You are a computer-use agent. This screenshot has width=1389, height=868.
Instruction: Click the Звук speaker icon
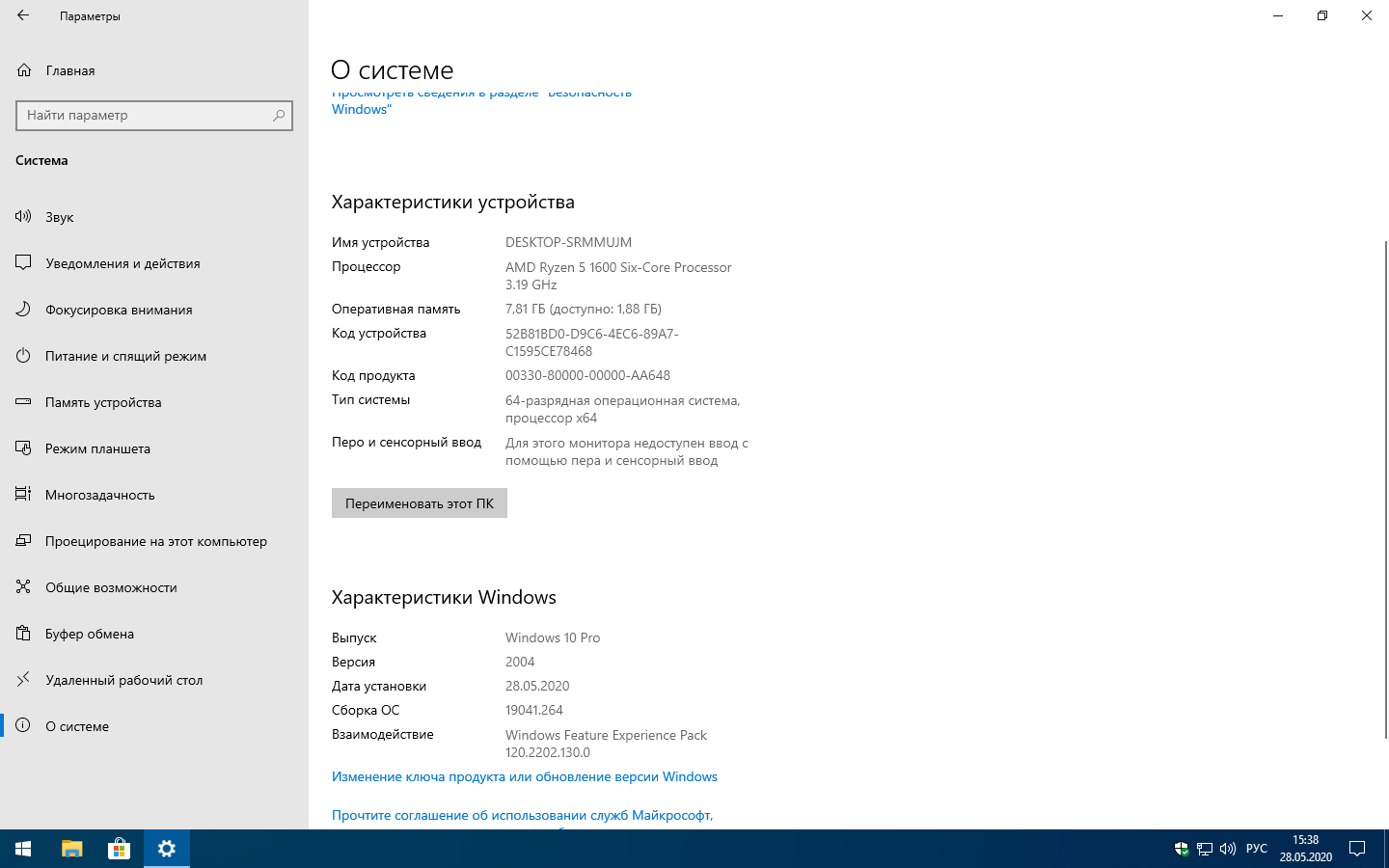pos(23,217)
